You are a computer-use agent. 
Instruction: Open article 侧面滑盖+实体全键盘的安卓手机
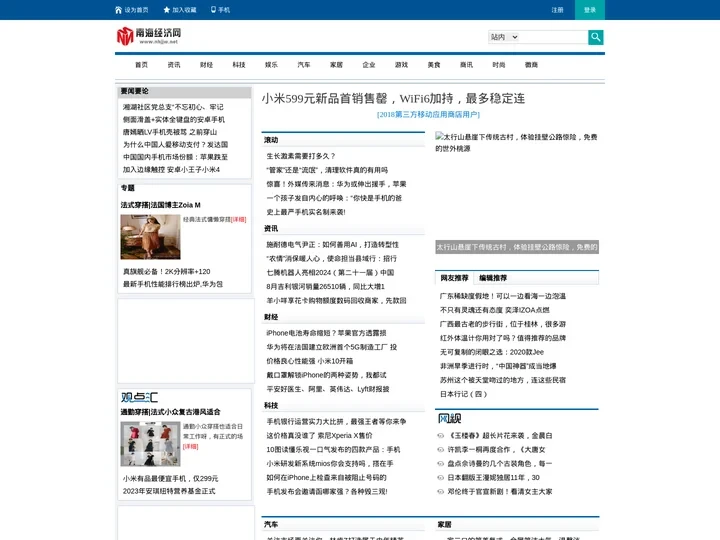click(x=174, y=119)
